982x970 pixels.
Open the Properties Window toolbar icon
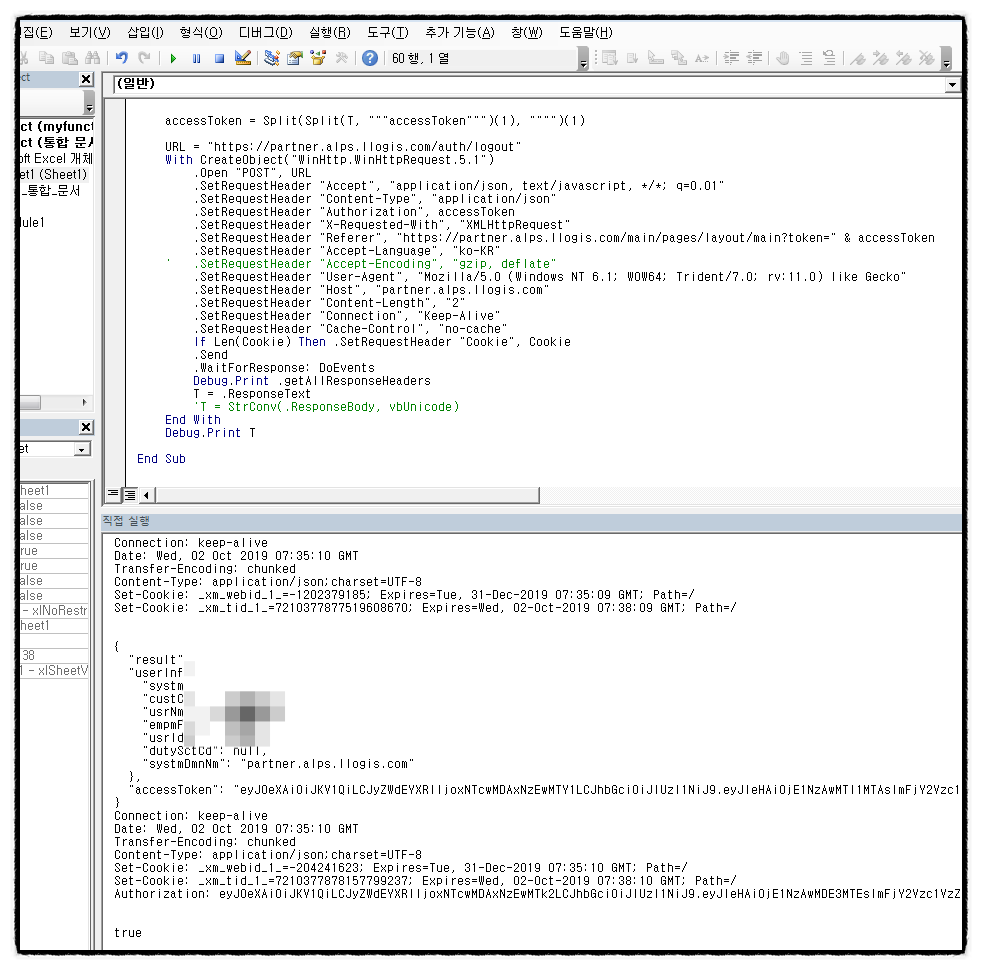coord(295,59)
